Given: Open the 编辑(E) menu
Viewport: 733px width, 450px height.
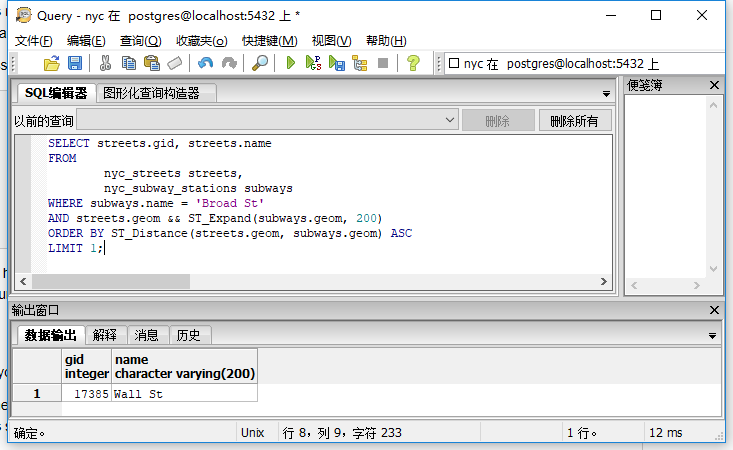Looking at the screenshot, I should [86, 41].
